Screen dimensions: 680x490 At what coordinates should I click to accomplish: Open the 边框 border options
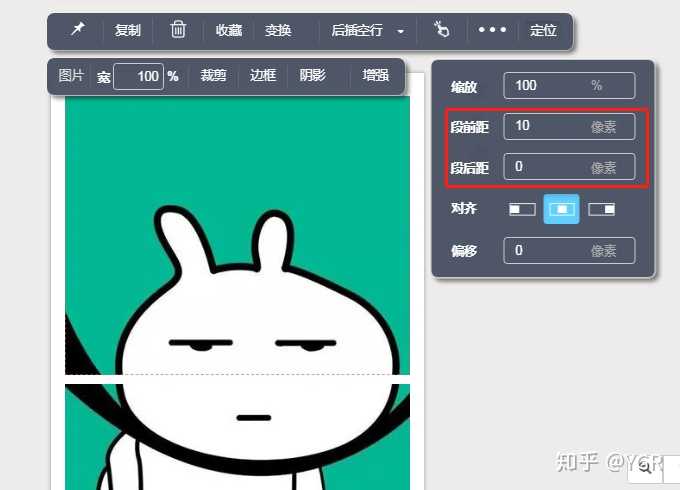[263, 75]
